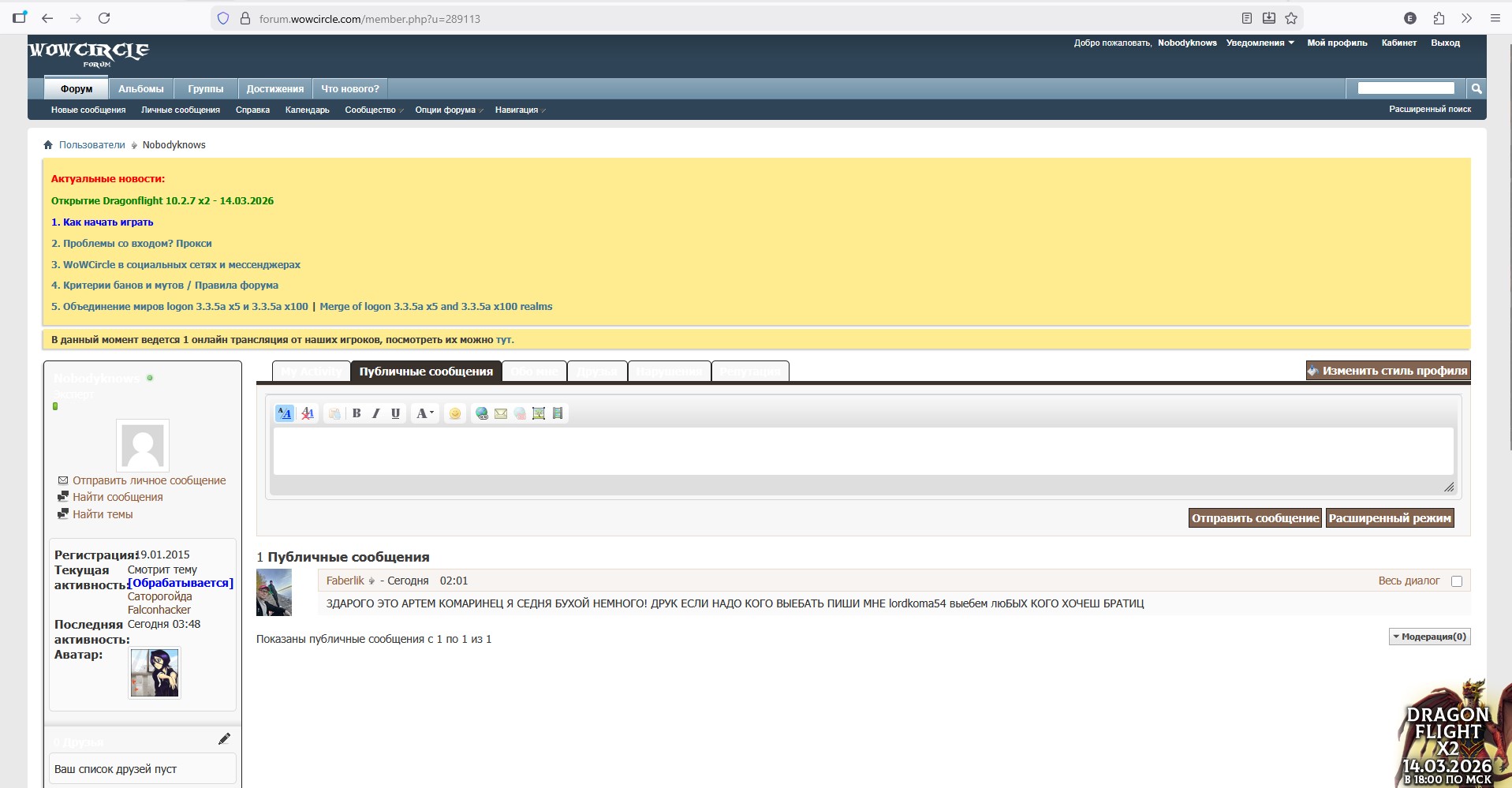Click the remove text formatting icon
The height and width of the screenshot is (788, 1512).
coord(308,413)
